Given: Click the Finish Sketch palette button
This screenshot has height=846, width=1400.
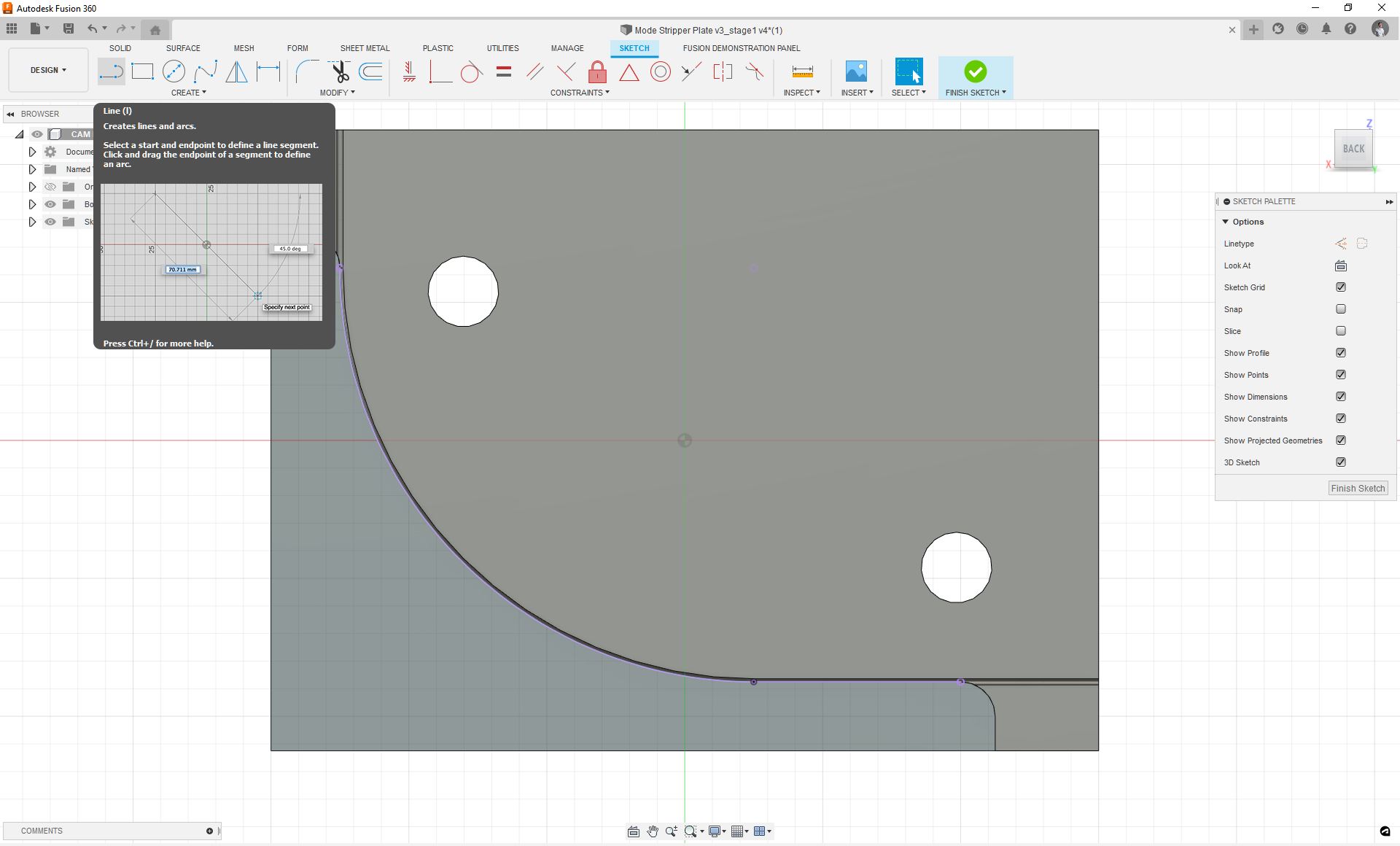Looking at the screenshot, I should 1357,489.
